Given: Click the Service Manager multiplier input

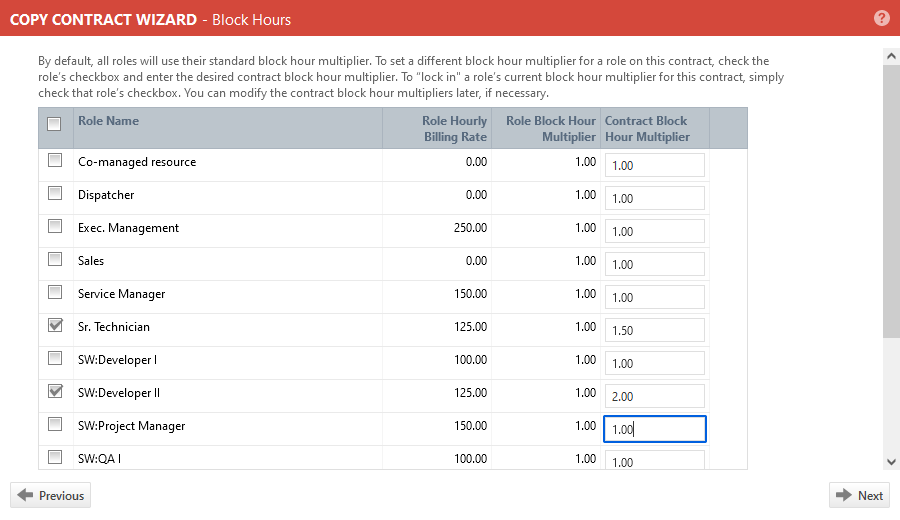Looking at the screenshot, I should click(654, 297).
